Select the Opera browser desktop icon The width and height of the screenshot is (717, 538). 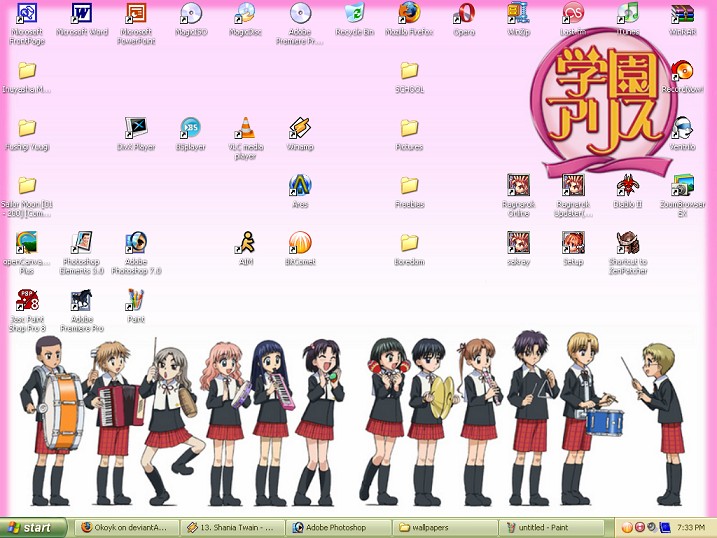(x=464, y=14)
